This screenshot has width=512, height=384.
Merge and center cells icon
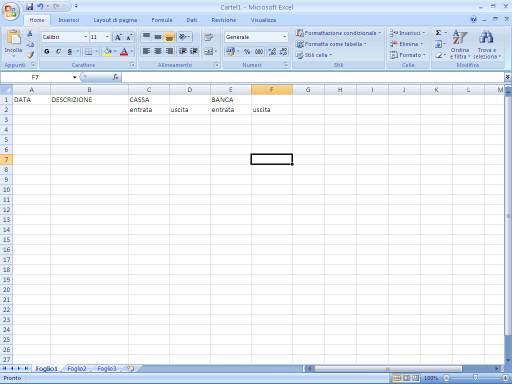pos(209,51)
